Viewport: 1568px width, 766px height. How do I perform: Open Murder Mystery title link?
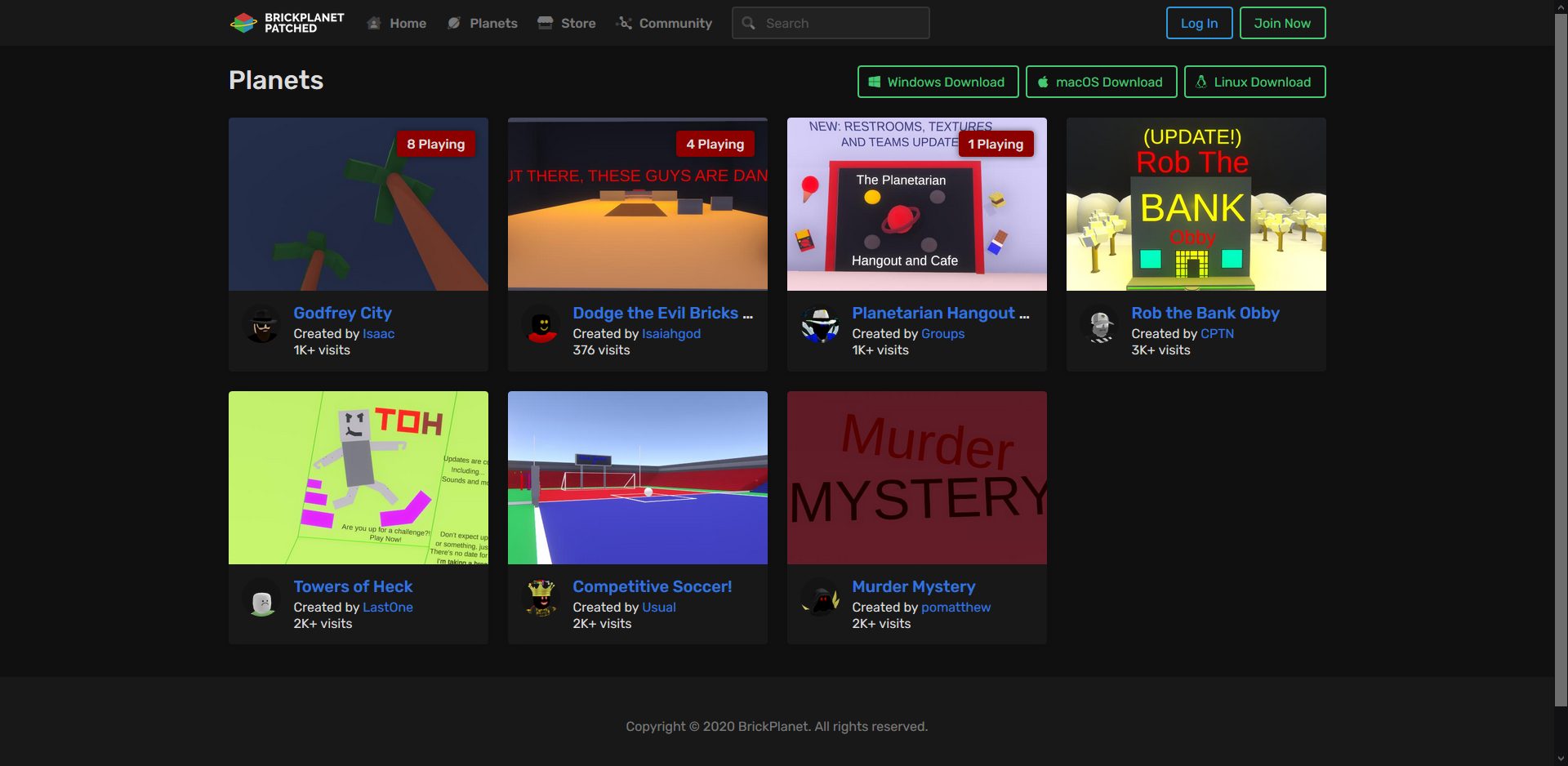point(914,586)
